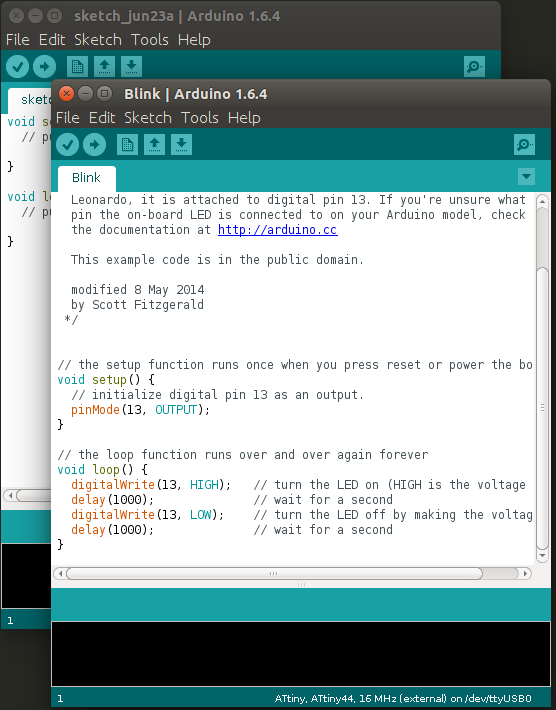Maximize the Blink window

(x=105, y=94)
